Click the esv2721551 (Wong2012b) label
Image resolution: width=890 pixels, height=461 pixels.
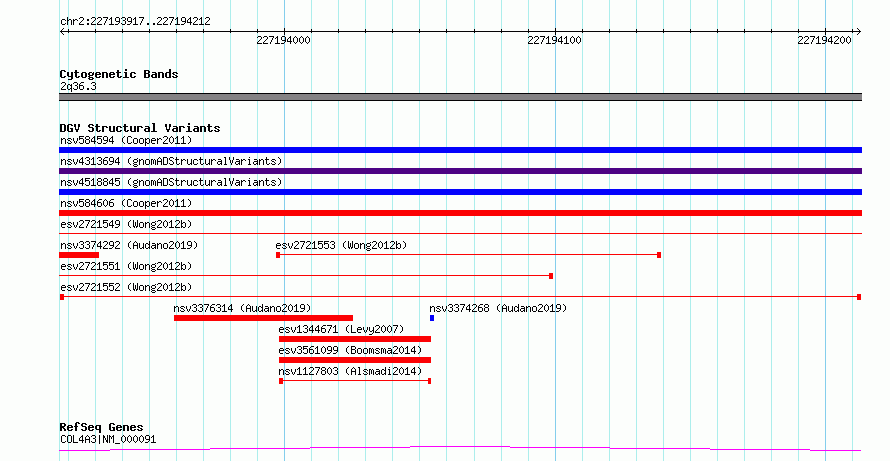click(126, 266)
